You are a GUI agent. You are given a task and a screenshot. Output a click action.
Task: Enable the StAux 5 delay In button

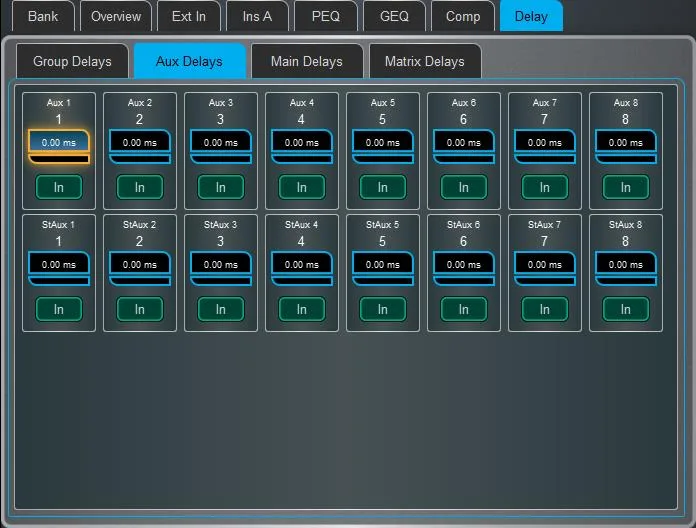pyautogui.click(x=383, y=309)
